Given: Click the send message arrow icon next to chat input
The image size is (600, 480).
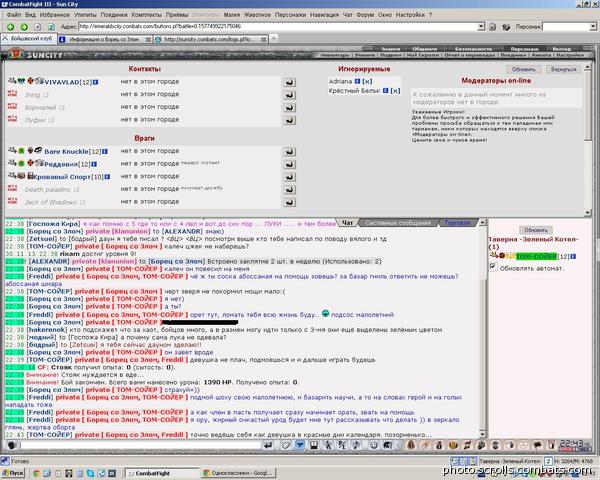Looking at the screenshot, I should pos(268,445).
